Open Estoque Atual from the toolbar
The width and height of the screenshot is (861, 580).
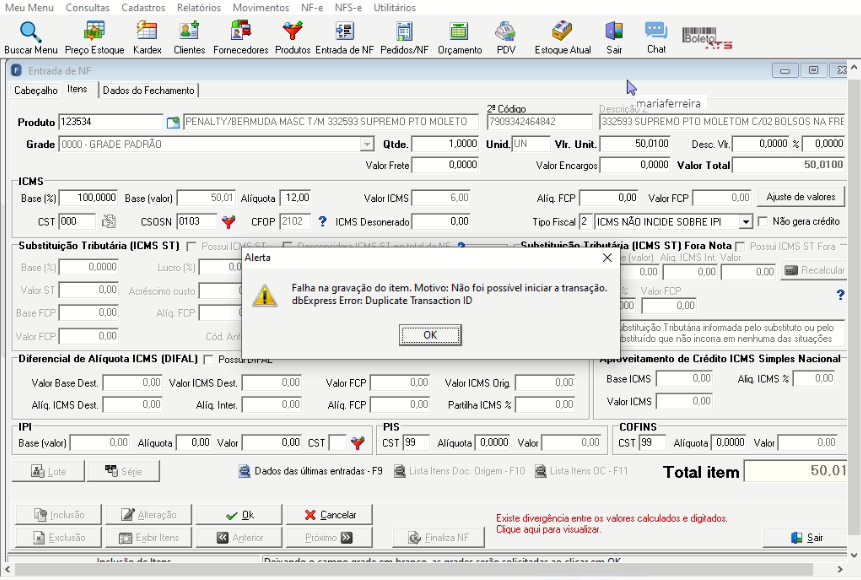click(x=562, y=37)
